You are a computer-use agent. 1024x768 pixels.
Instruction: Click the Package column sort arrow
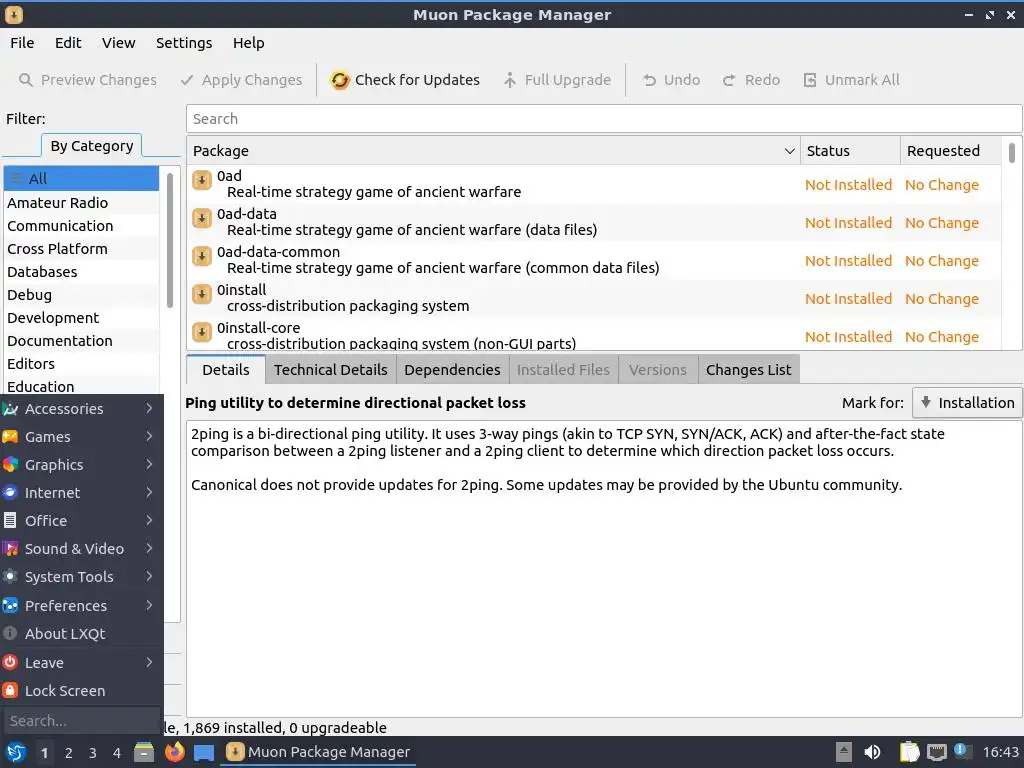(x=789, y=151)
